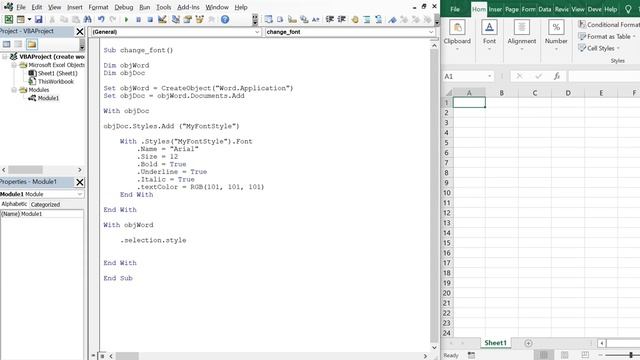This screenshot has height=360, width=640.
Task: Click the Comment Block icon
Action: click(x=367, y=19)
